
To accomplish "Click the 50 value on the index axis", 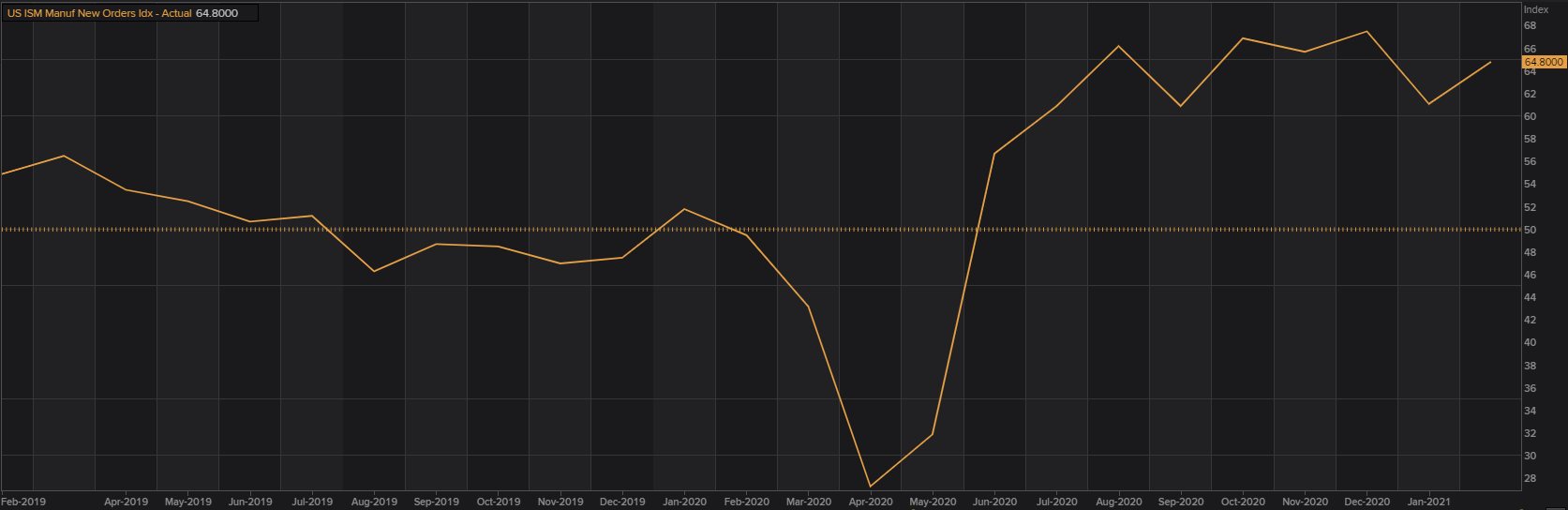I will coord(1530,230).
